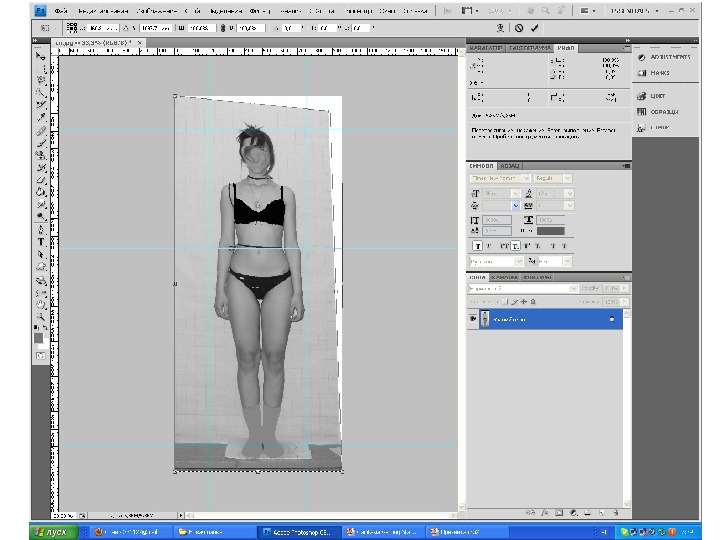Open the Изображение menu
The height and width of the screenshot is (540, 720).
coord(157,11)
